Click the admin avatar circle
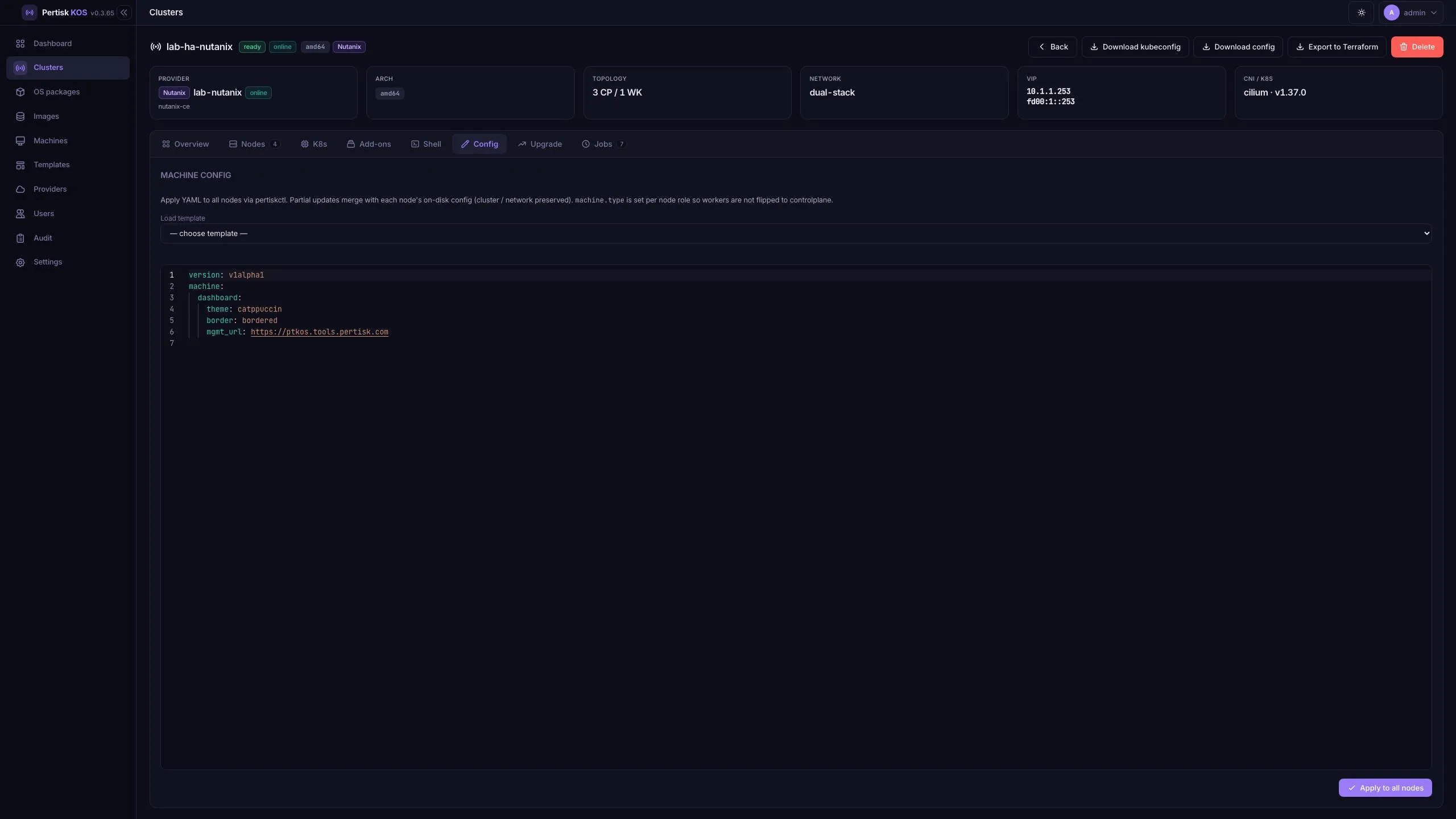The height and width of the screenshot is (819, 1456). click(1391, 13)
